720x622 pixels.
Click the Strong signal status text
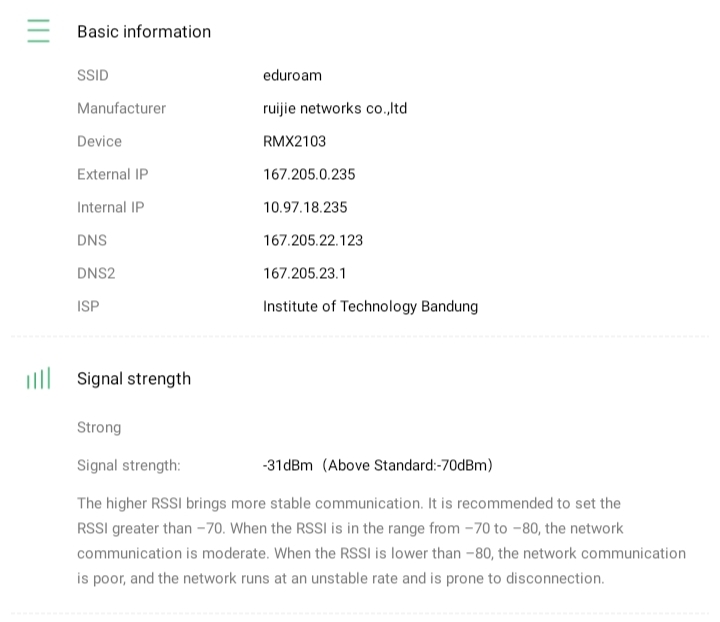(x=99, y=428)
